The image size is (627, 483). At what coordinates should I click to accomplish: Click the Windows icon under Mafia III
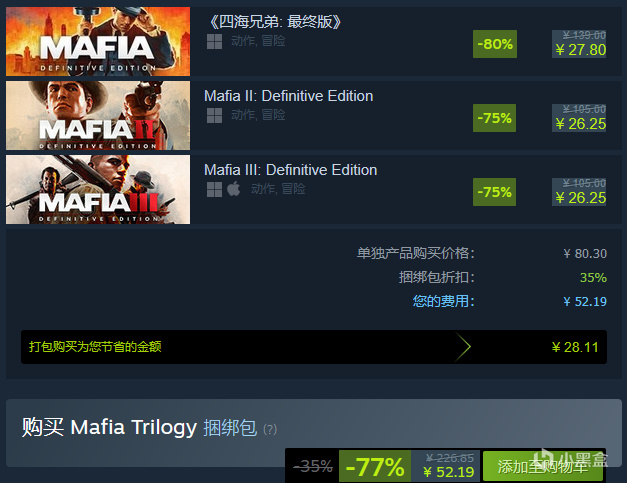214,190
